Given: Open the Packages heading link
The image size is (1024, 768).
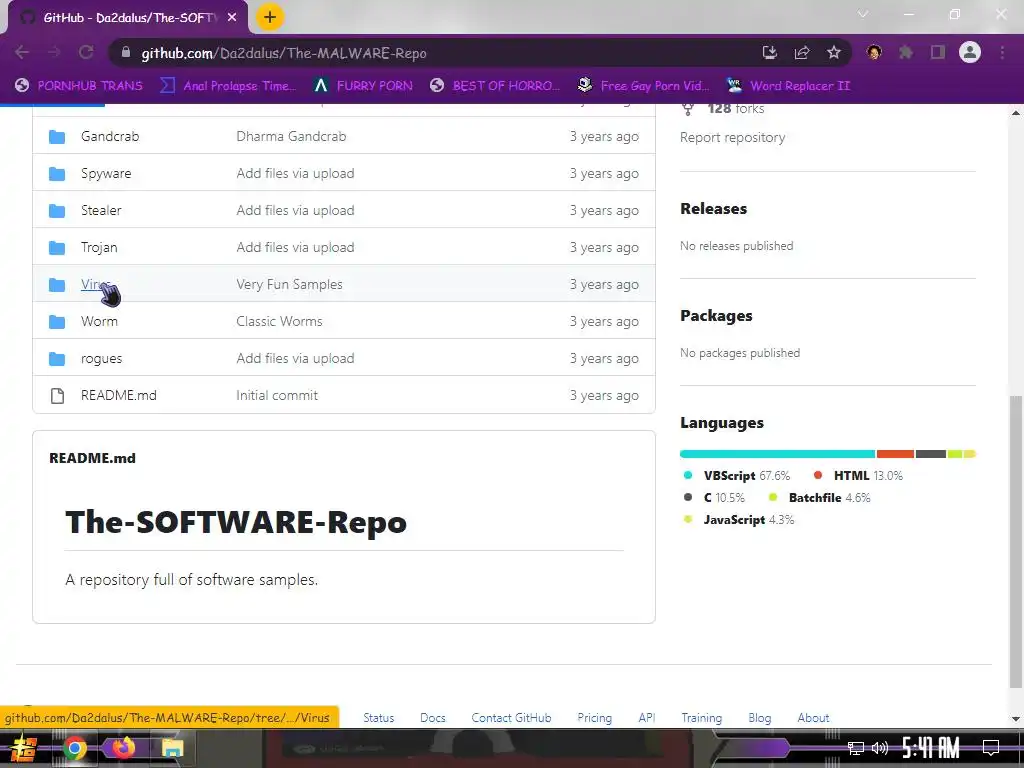Looking at the screenshot, I should pos(716,315).
